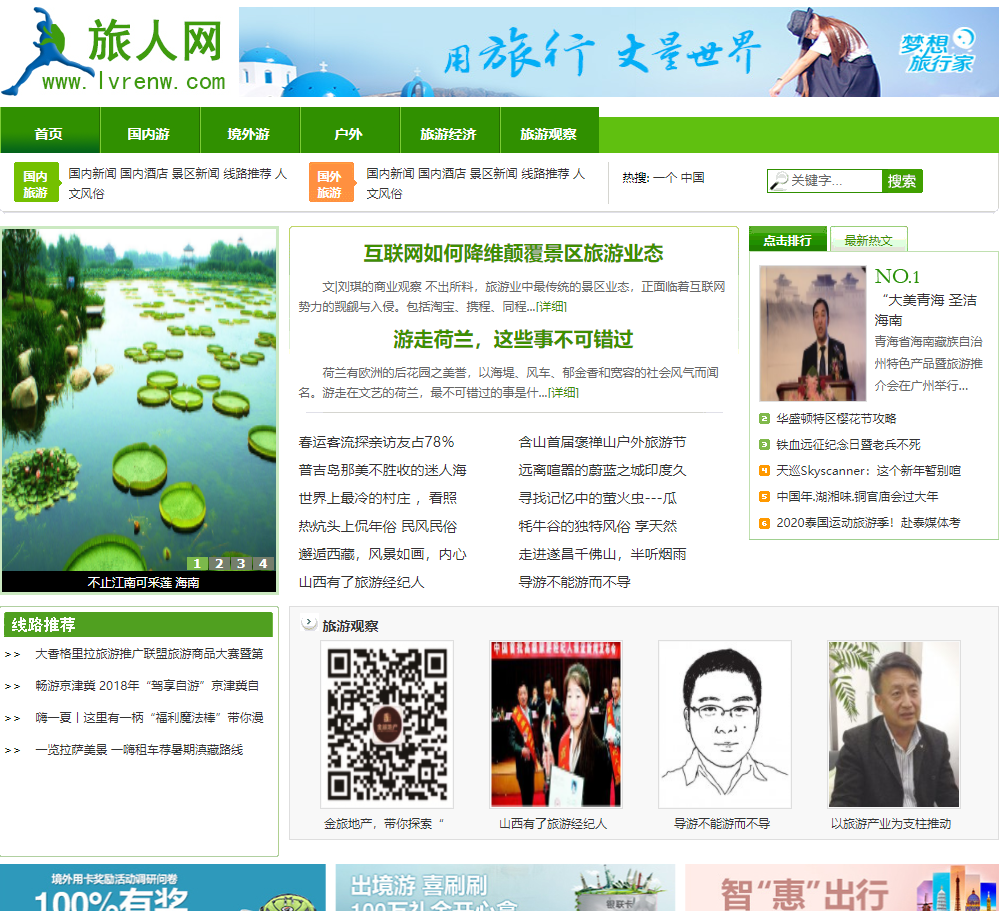
Task: Open the 境外游 navigation menu
Action: 249,134
